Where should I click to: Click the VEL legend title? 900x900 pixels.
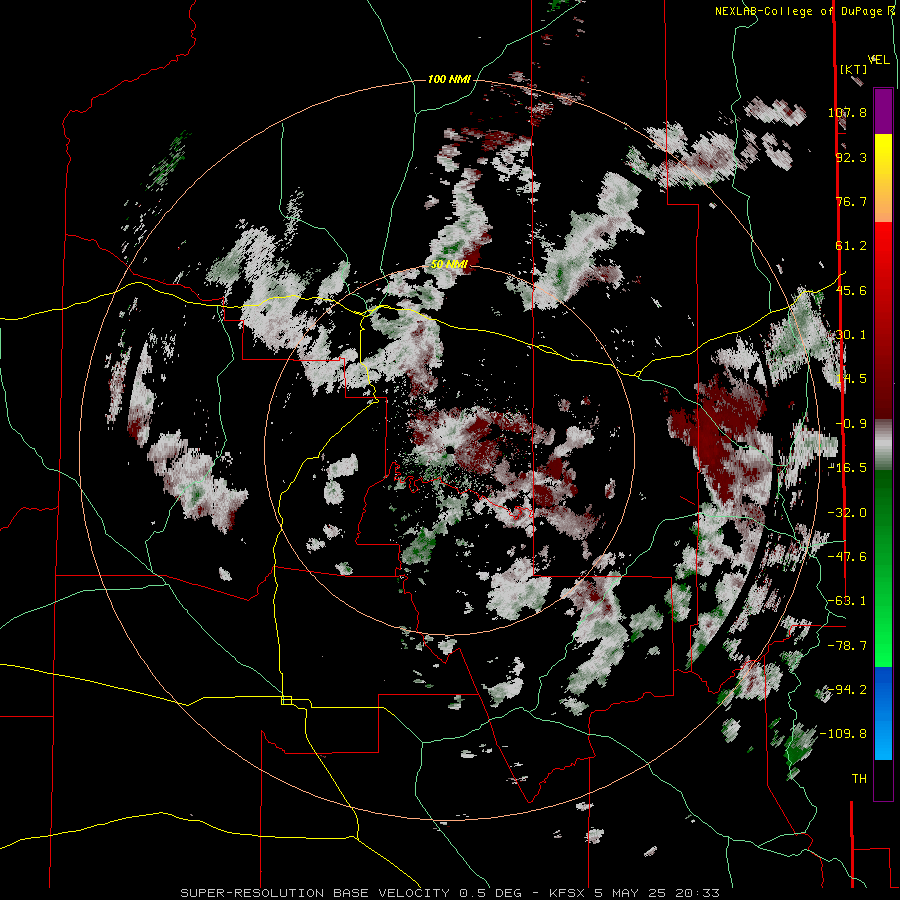point(878,60)
